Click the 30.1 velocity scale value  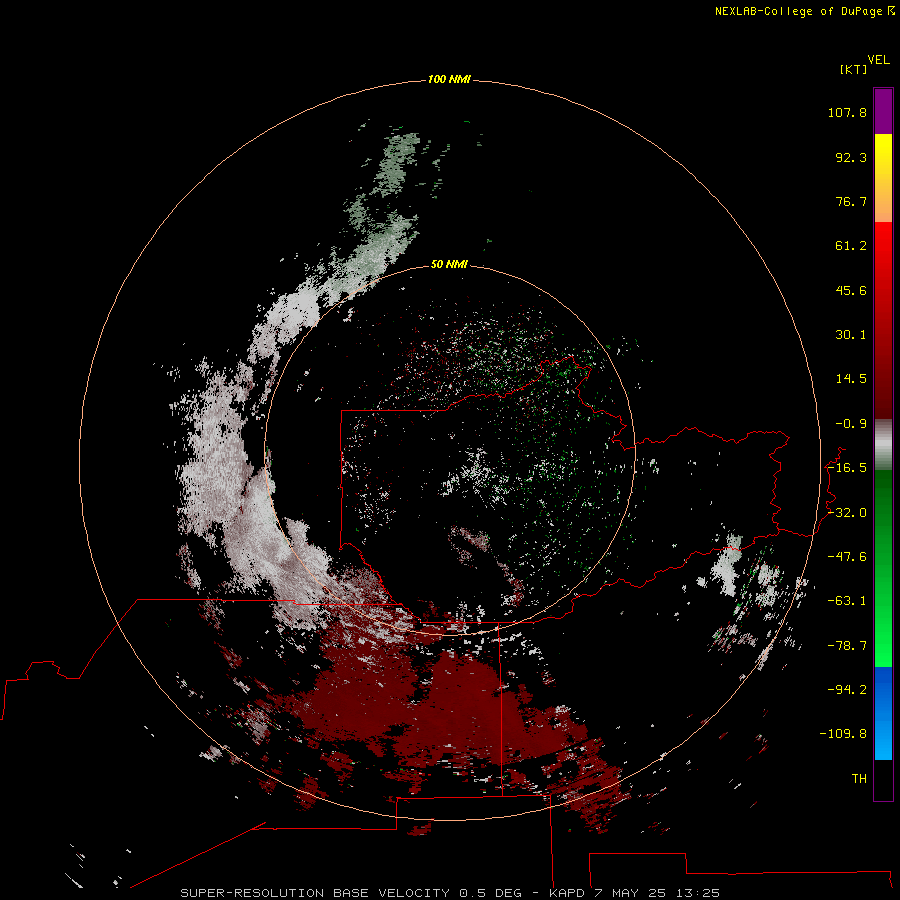pyautogui.click(x=851, y=335)
